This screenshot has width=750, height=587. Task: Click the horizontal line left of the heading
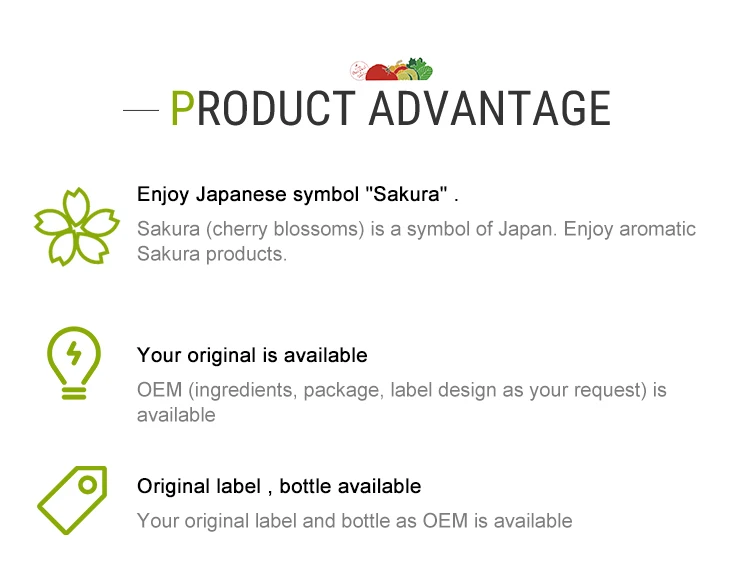(141, 108)
